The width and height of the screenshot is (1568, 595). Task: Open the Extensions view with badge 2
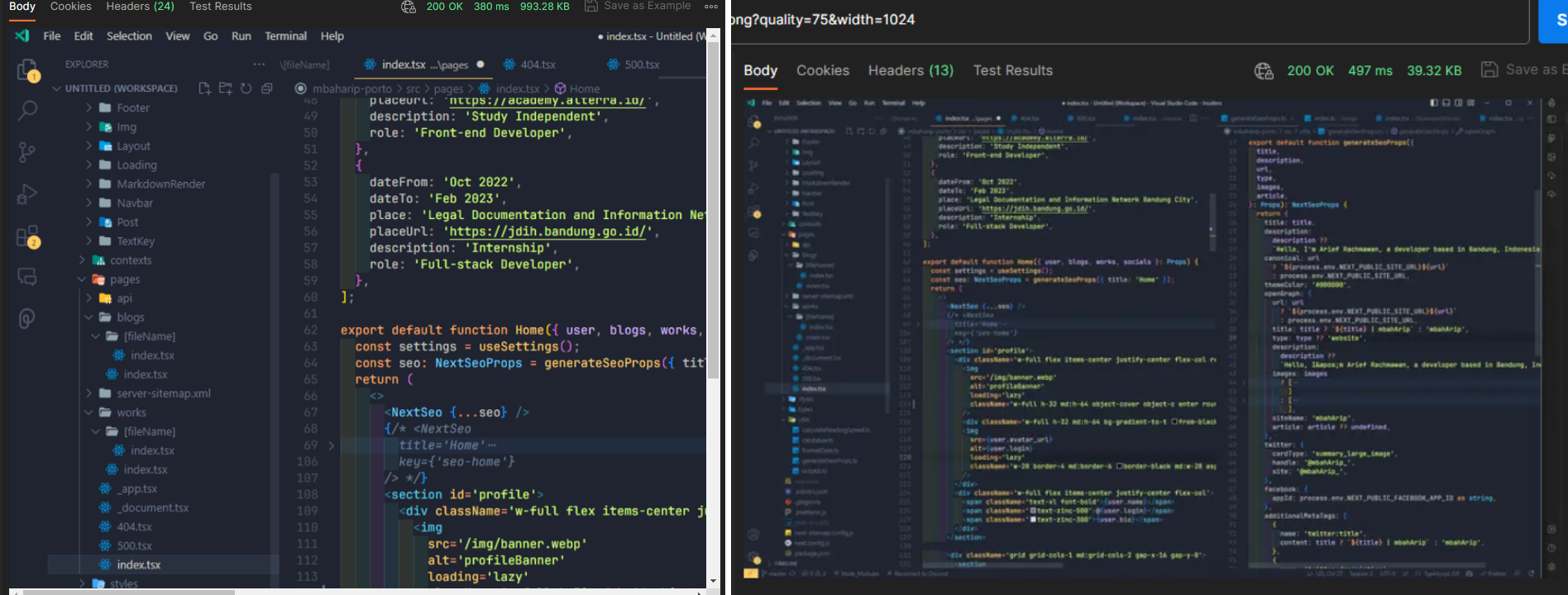27,237
